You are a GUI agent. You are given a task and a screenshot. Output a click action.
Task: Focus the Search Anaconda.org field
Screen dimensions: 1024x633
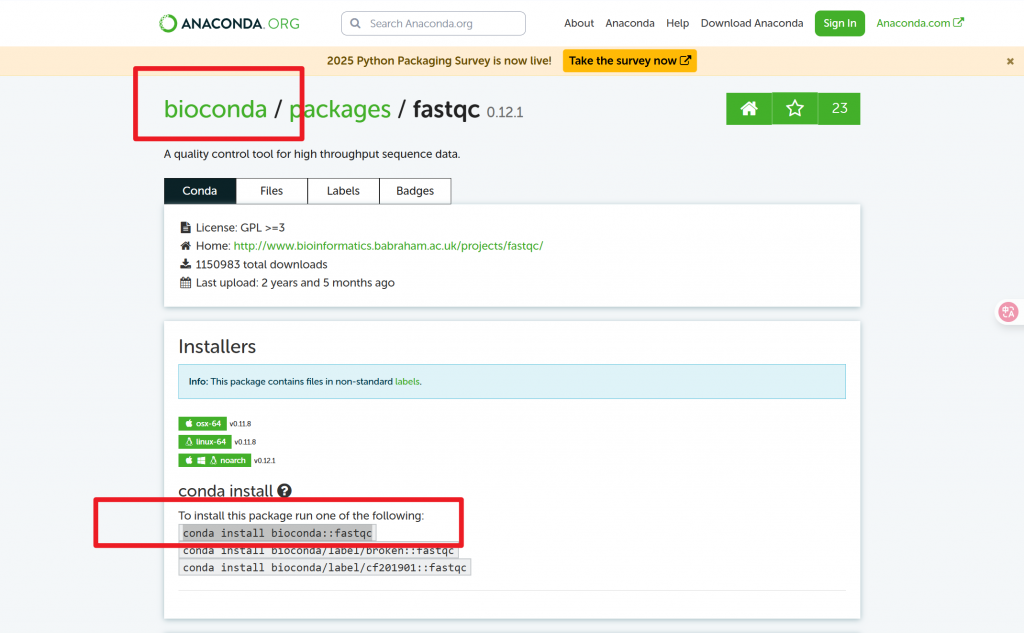433,24
